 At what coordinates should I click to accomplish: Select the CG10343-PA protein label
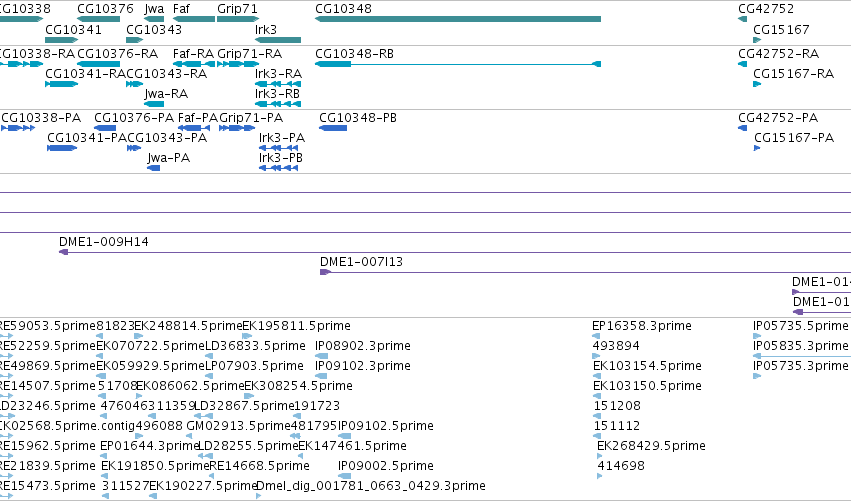tap(167, 138)
